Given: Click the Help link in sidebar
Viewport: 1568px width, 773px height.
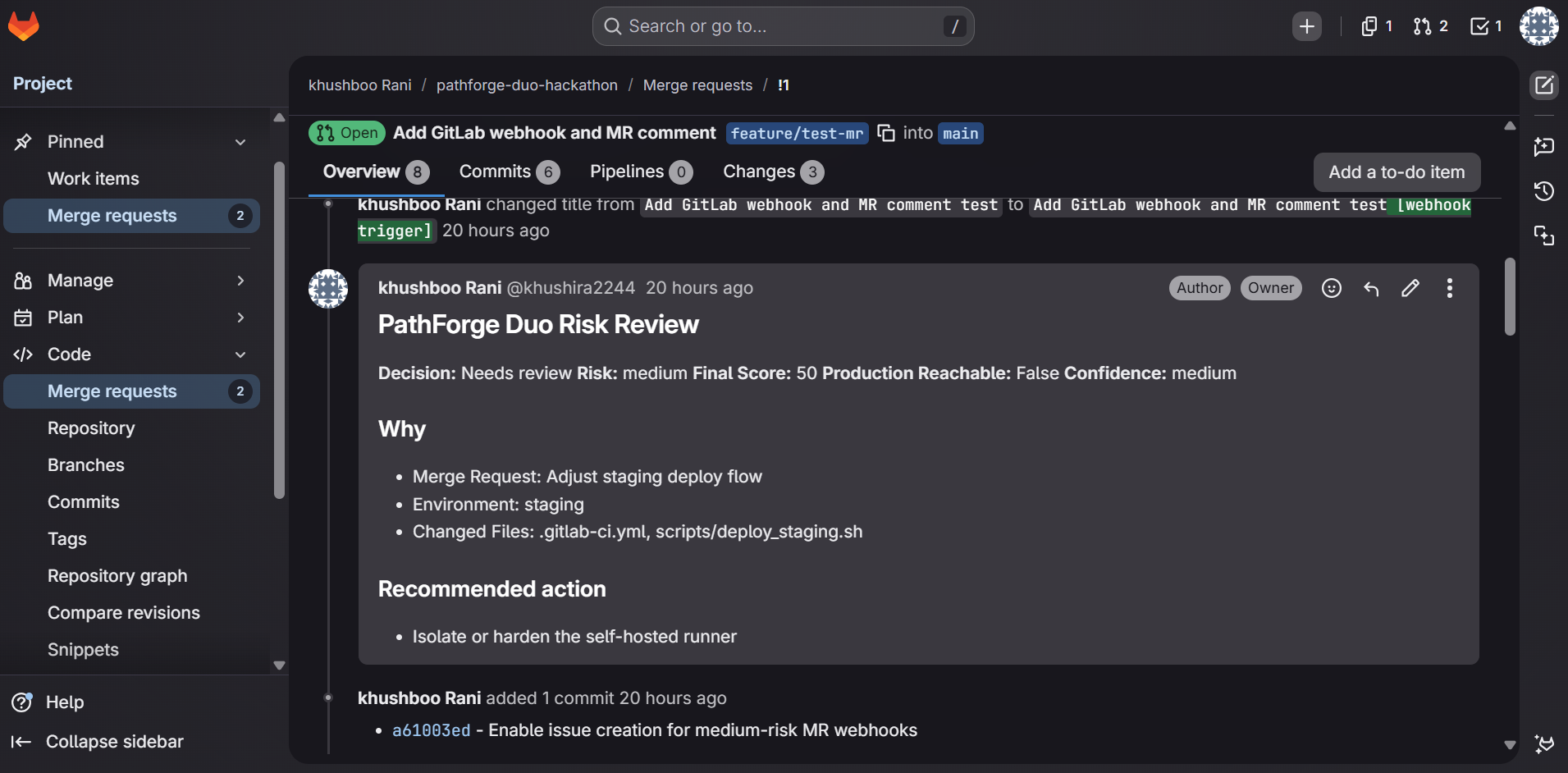Looking at the screenshot, I should (x=65, y=702).
